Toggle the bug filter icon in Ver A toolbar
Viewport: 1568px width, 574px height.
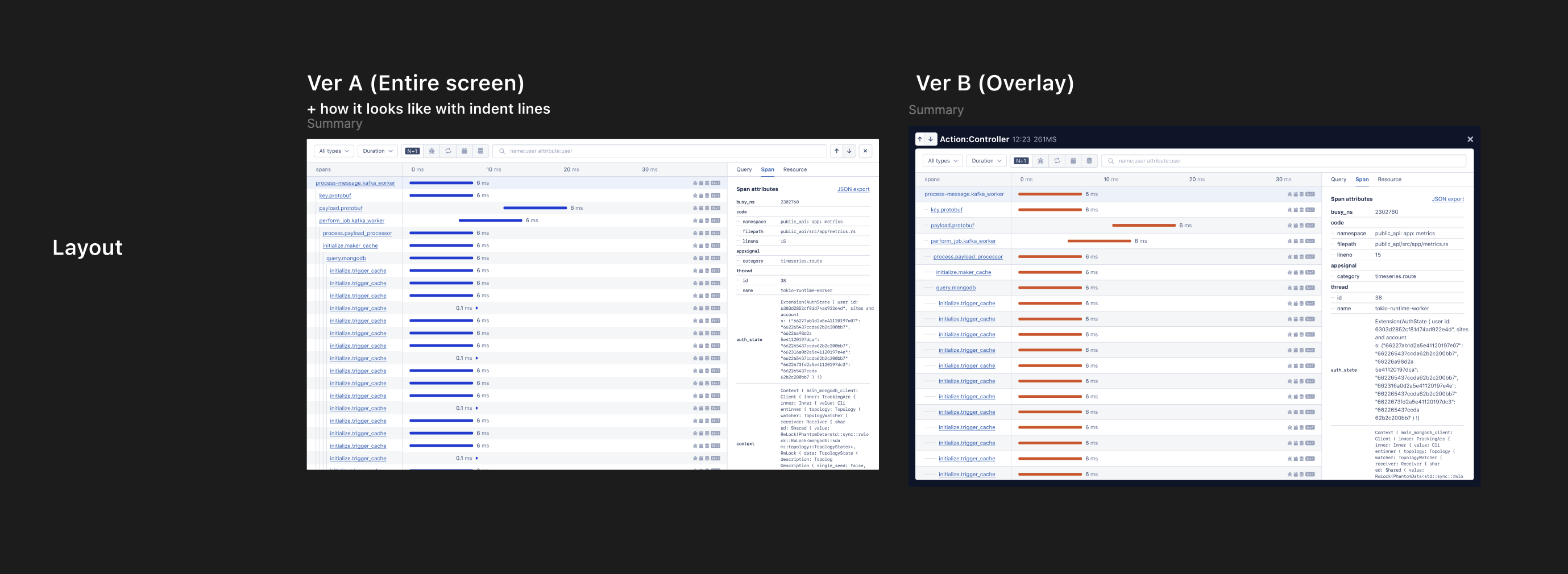432,151
